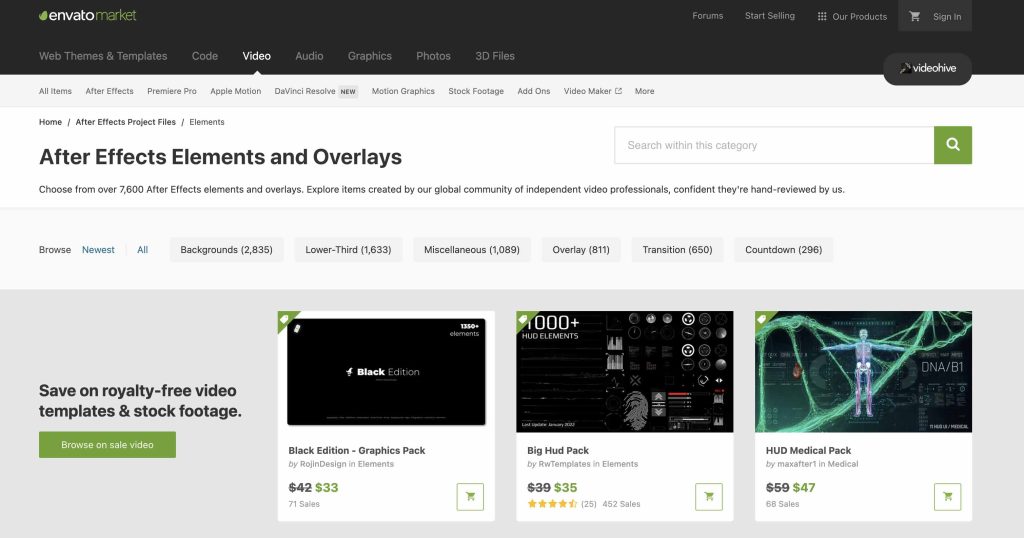
Task: Open Elements category link under Big Hud Pack
Action: [620, 464]
